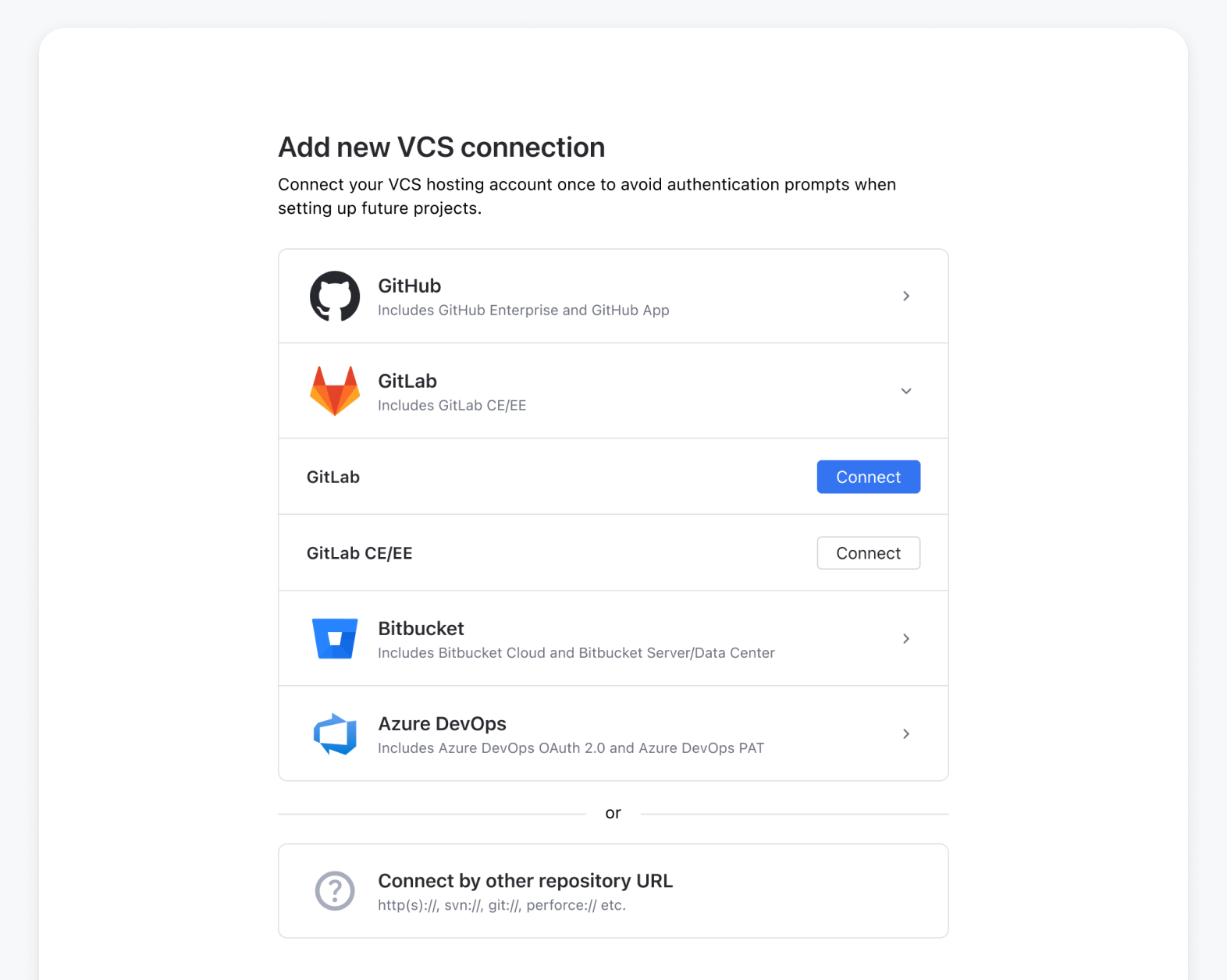This screenshot has width=1227, height=980.
Task: Click the Azure DevOps OAuth 2.0 description
Action: (571, 748)
